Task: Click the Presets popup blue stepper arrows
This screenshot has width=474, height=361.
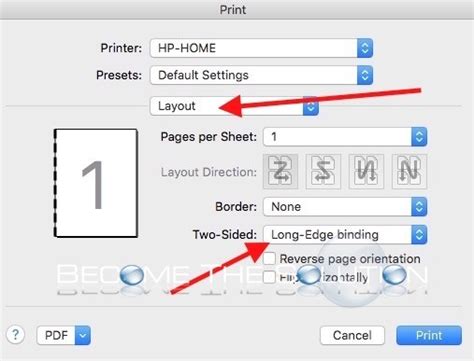Action: coord(365,75)
